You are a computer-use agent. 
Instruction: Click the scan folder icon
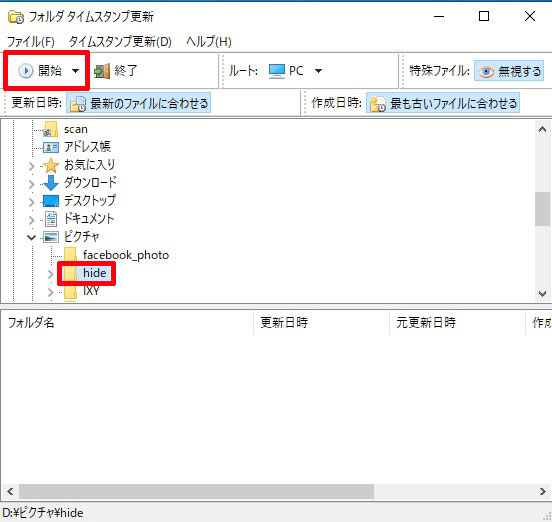pyautogui.click(x=51, y=129)
